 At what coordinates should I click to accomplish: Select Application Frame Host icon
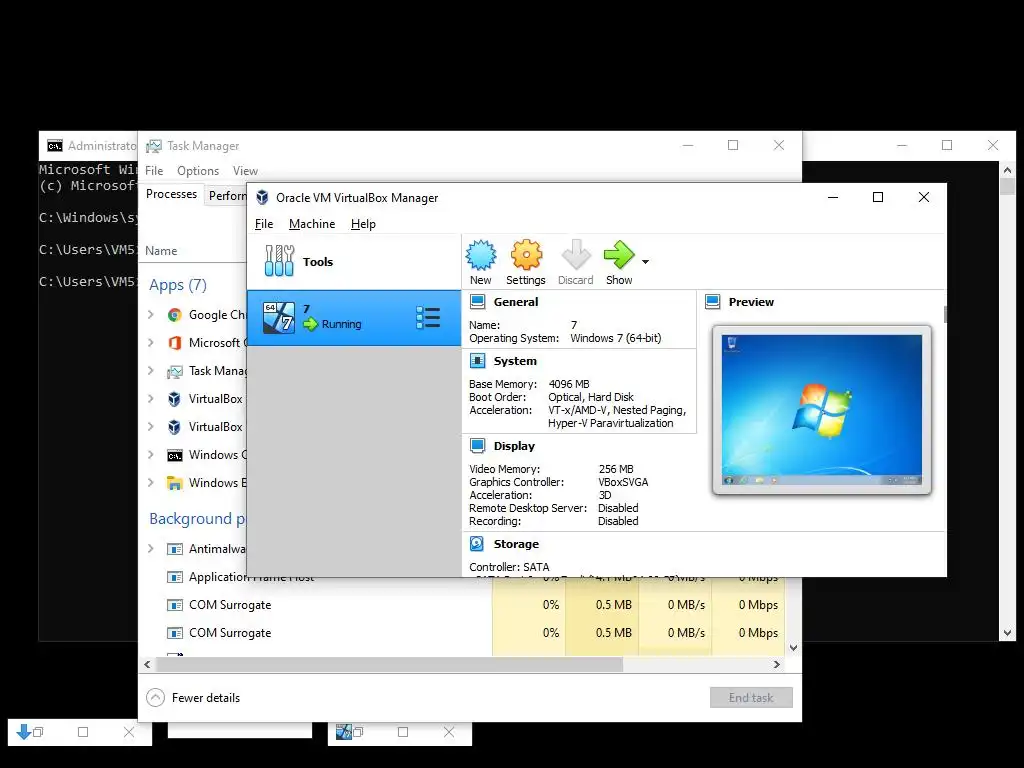(174, 577)
